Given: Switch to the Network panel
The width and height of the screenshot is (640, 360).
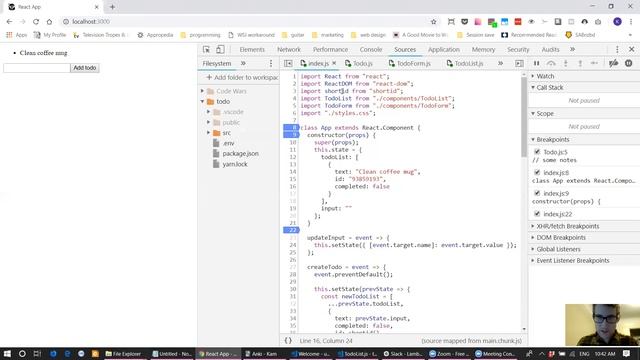Looking at the screenshot, I should [289, 49].
